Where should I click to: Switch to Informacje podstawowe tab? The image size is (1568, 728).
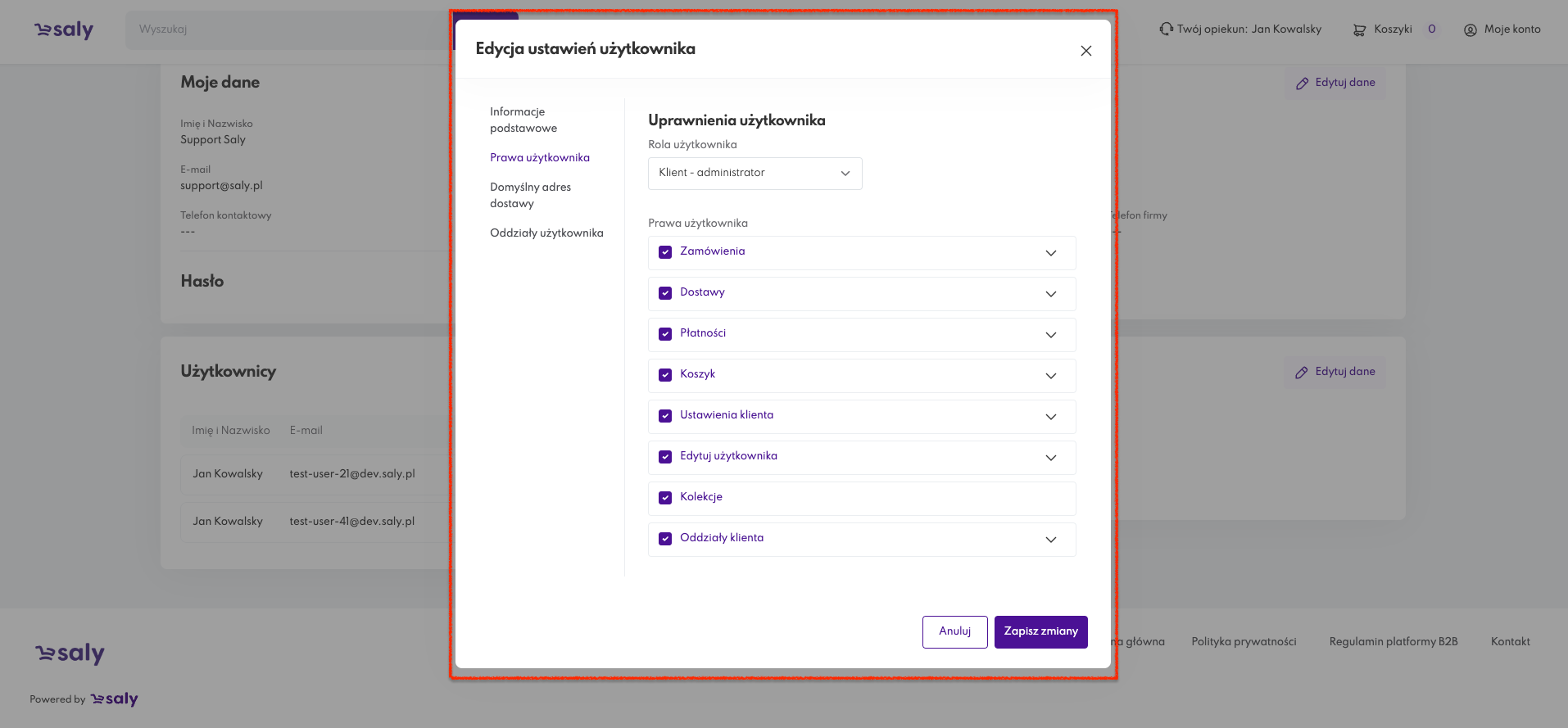click(523, 120)
